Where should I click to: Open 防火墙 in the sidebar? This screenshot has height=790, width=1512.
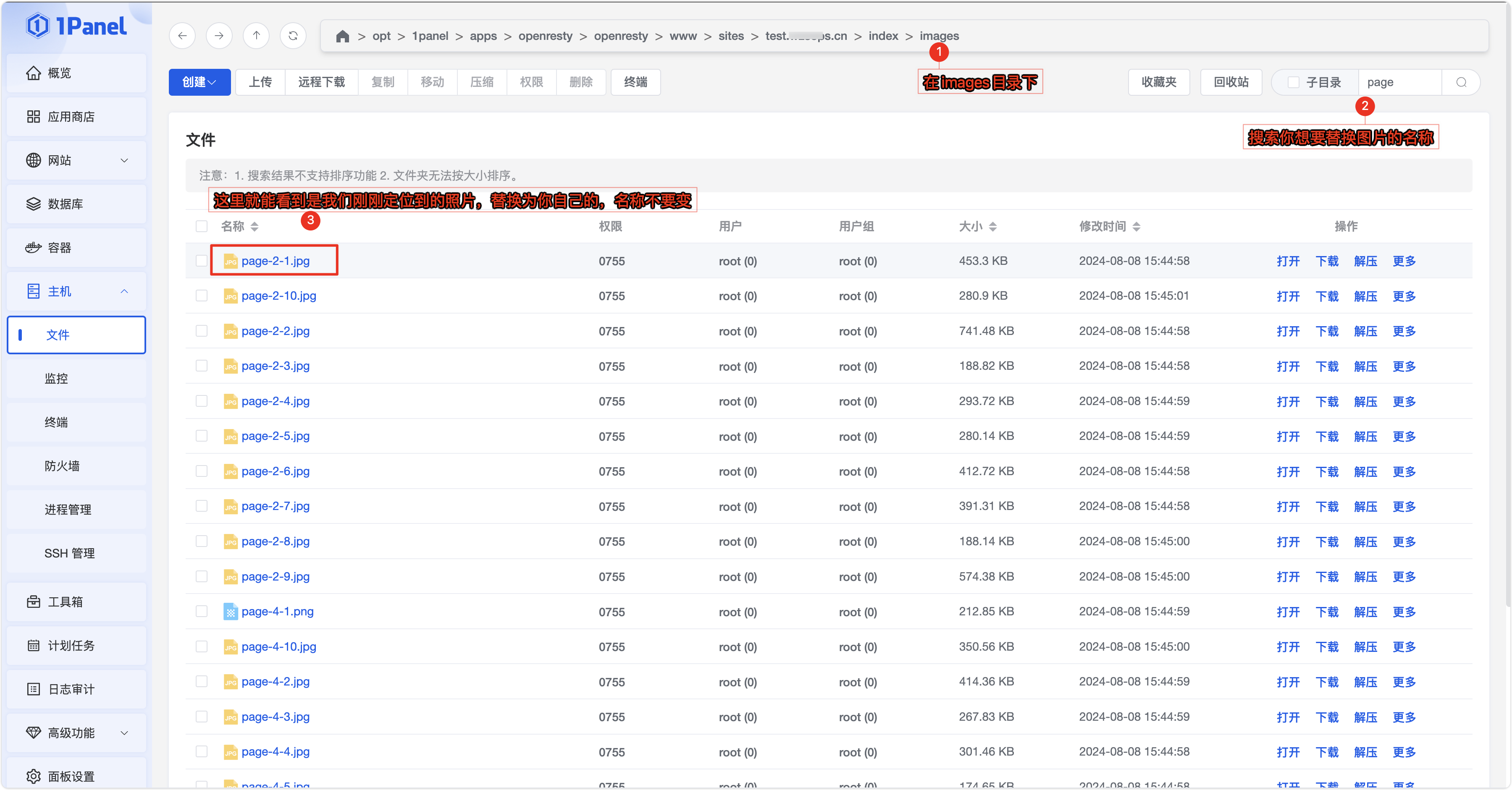click(62, 466)
